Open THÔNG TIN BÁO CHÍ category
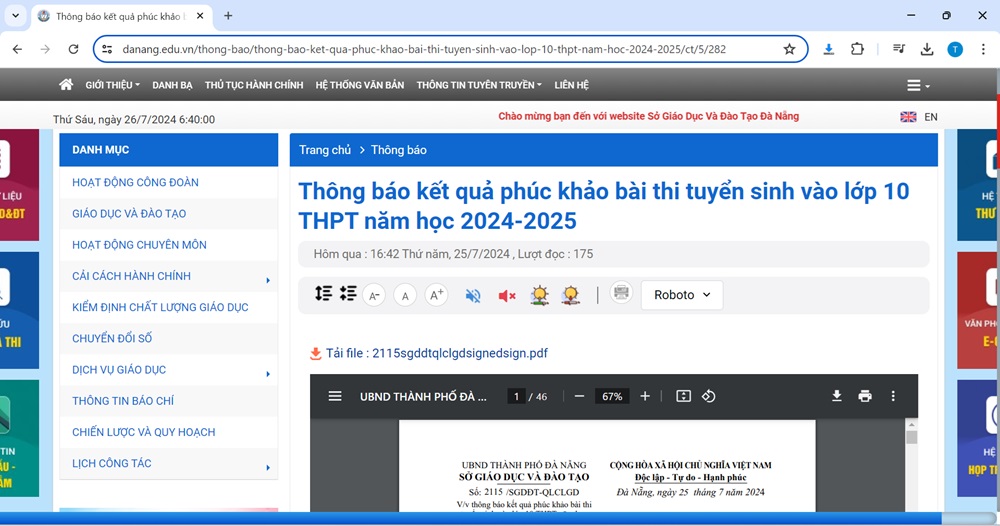 (x=168, y=401)
